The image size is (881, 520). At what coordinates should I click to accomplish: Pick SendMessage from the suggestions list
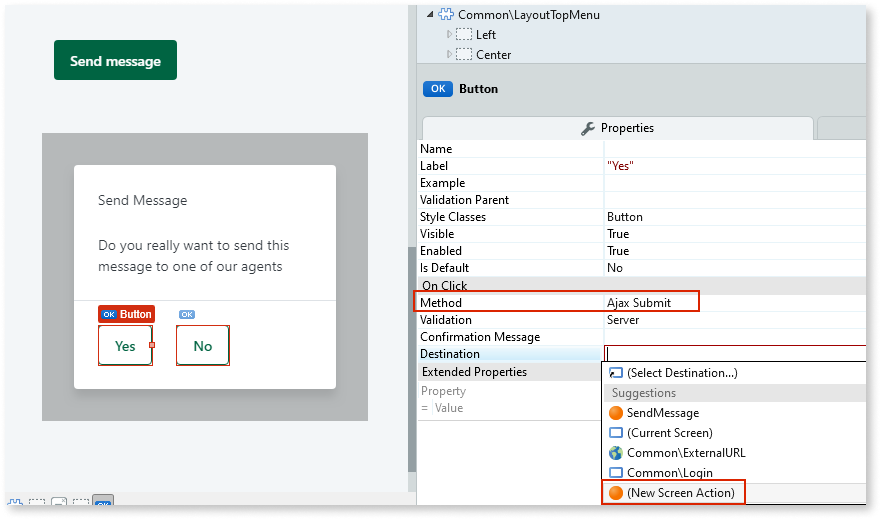(x=662, y=413)
